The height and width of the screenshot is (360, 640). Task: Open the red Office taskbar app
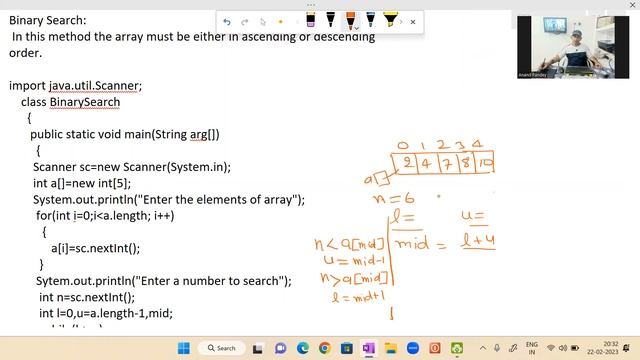point(435,349)
